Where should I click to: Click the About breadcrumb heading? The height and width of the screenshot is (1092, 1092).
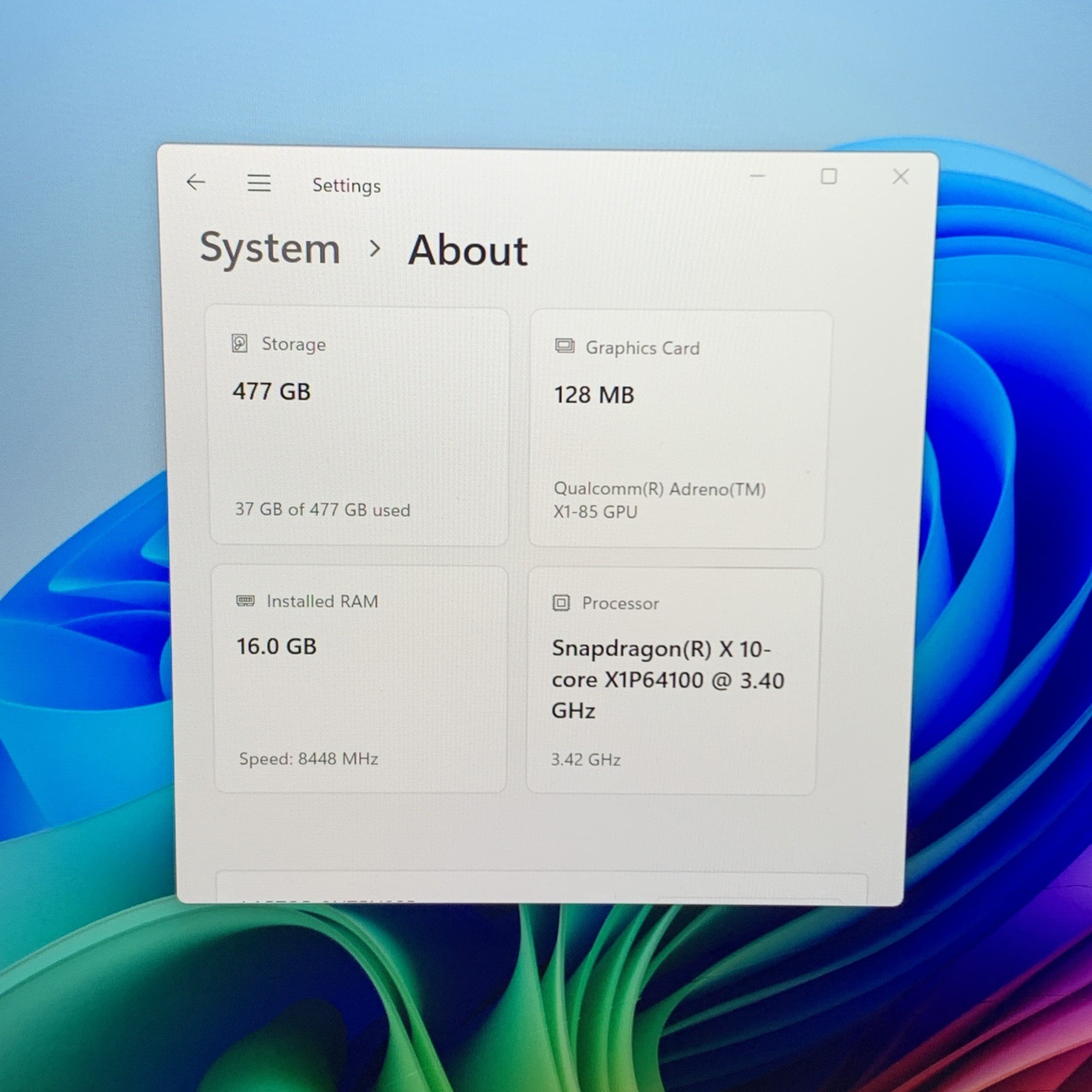(x=468, y=250)
